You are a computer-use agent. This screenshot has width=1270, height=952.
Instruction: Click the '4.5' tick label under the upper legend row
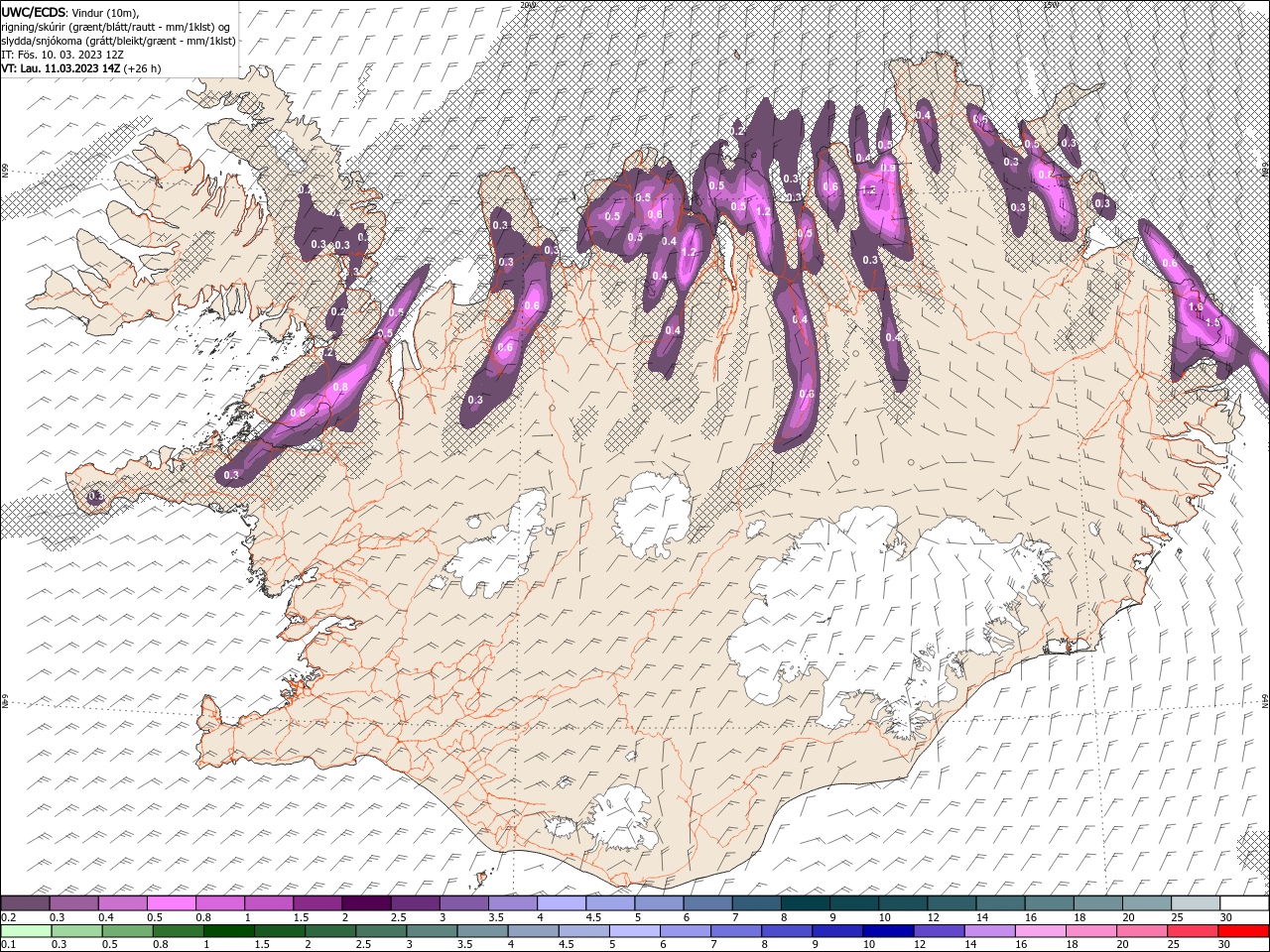[x=593, y=918]
